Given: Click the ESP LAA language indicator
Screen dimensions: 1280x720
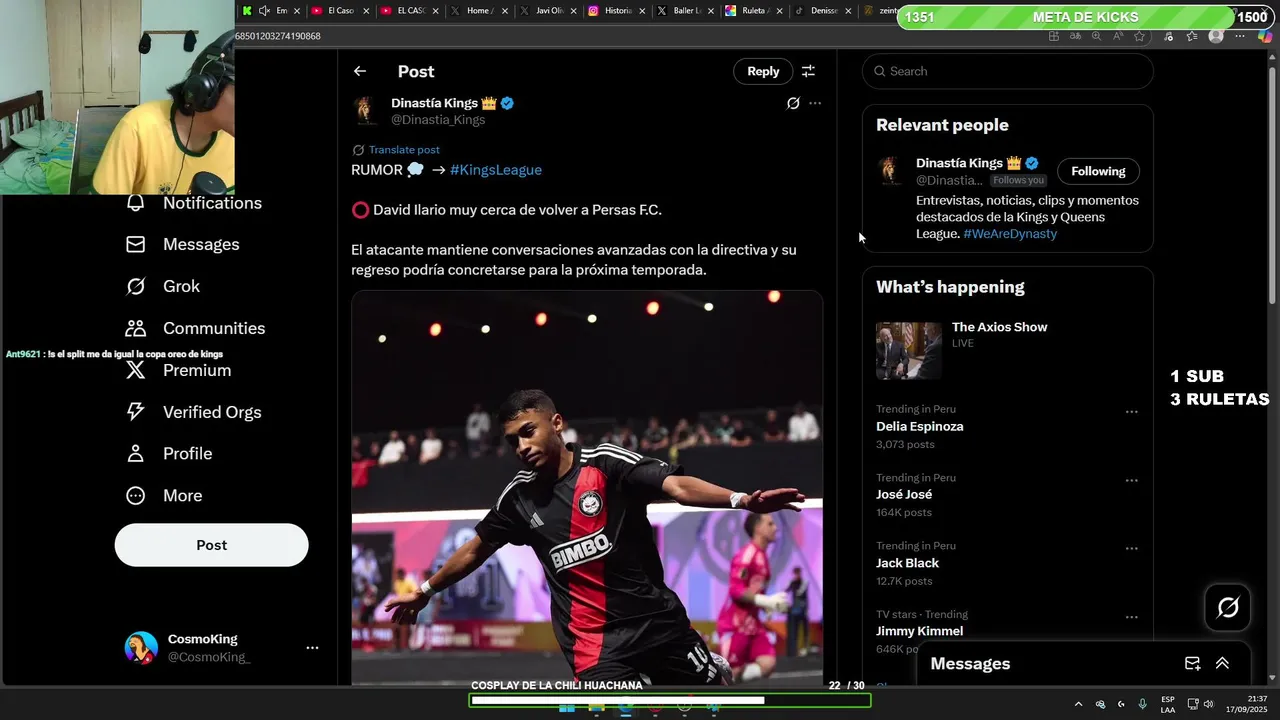Looking at the screenshot, I should [x=1168, y=704].
